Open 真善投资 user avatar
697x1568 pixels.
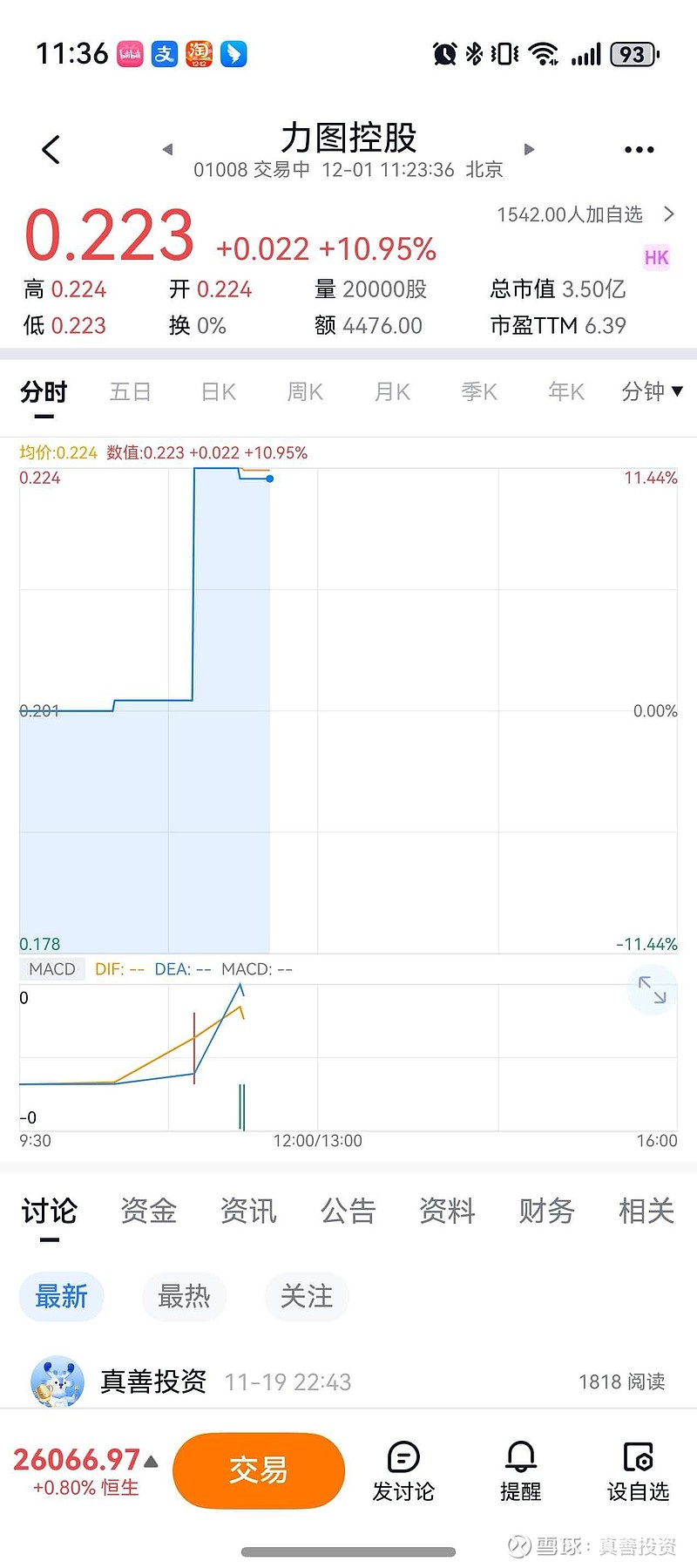(x=57, y=1381)
